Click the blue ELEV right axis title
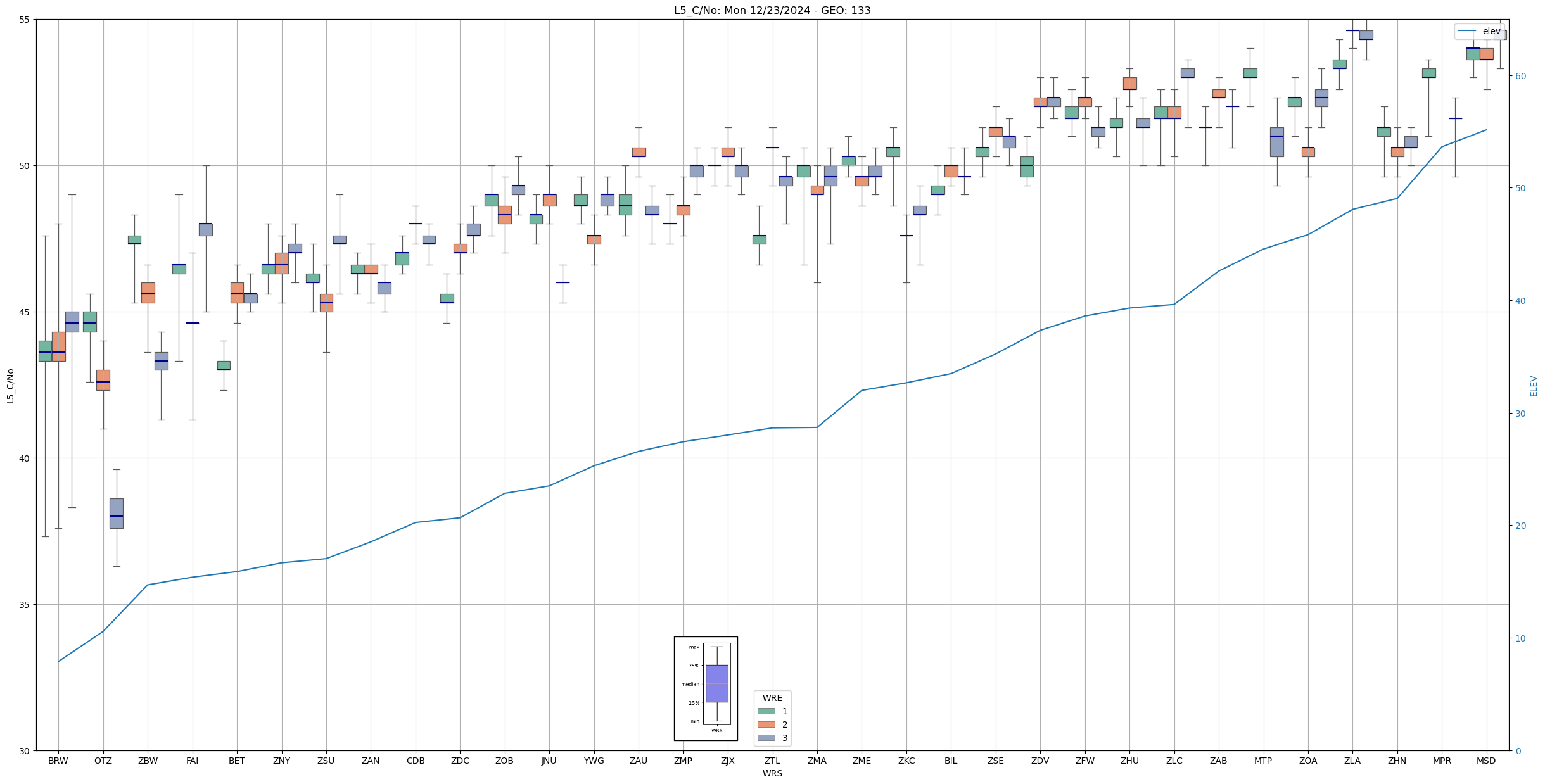Screen dimensions: 1545x784 (1534, 386)
